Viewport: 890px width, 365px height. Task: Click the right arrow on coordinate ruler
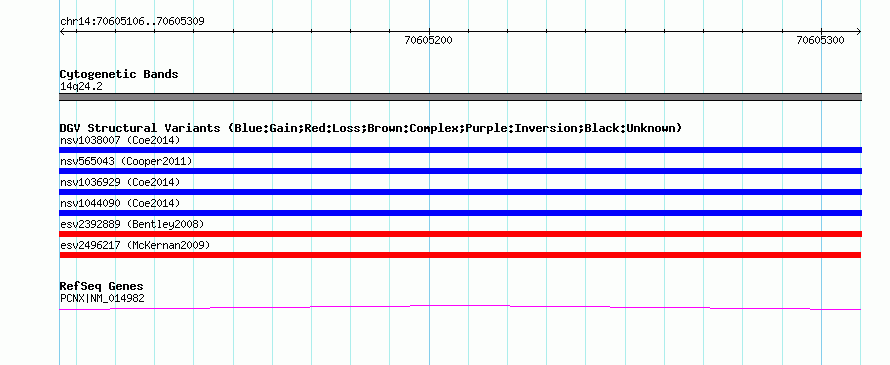(859, 32)
